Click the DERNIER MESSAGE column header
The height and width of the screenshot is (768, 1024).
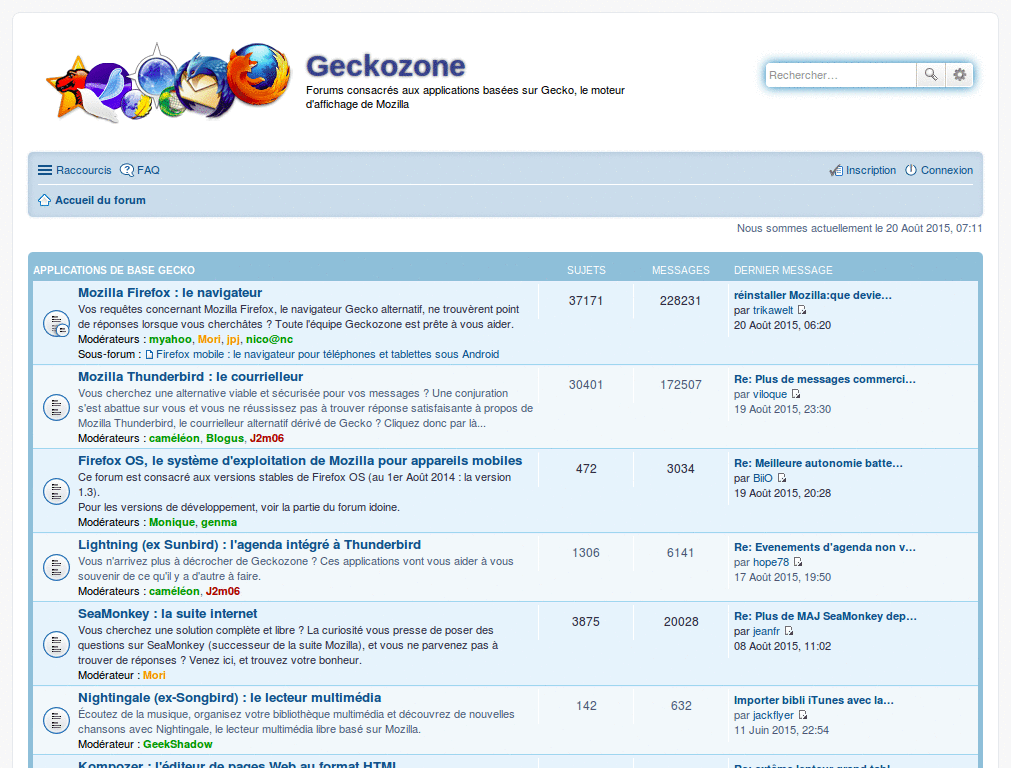click(784, 270)
